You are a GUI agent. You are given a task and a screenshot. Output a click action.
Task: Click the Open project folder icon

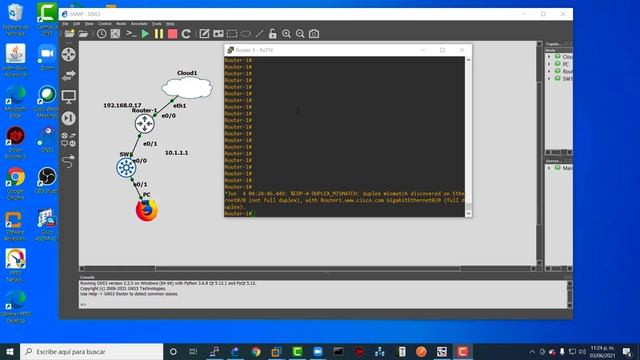coord(83,33)
